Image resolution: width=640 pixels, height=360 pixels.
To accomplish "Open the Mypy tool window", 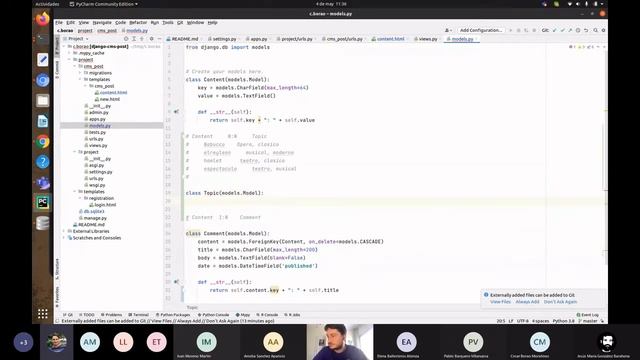I will pos(243,315).
